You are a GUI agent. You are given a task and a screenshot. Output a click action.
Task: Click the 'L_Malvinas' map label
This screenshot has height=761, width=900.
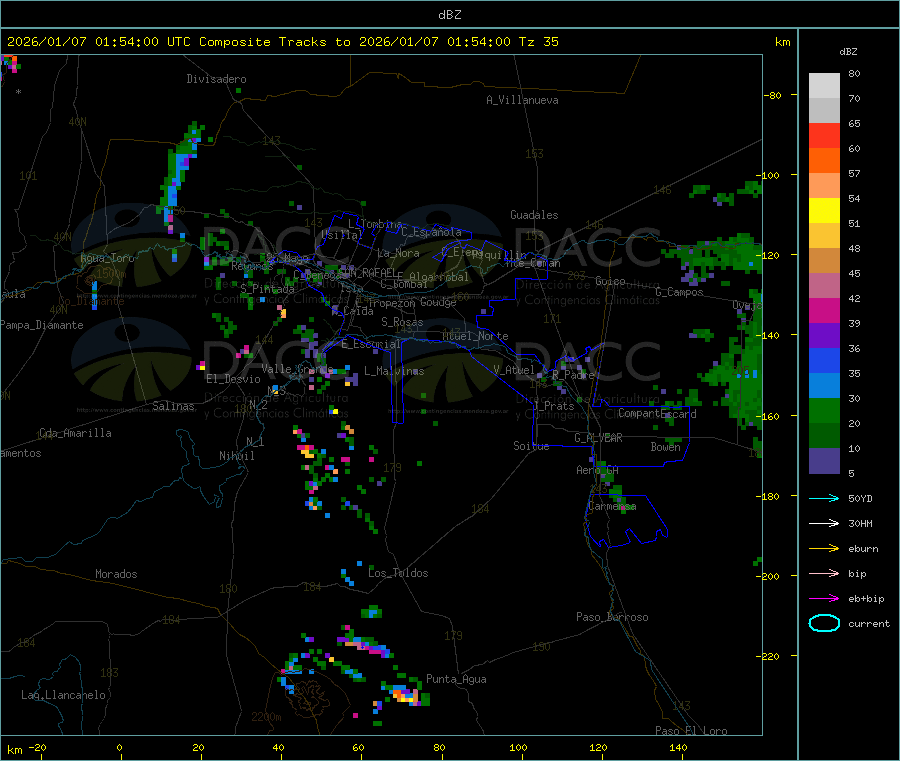(394, 371)
